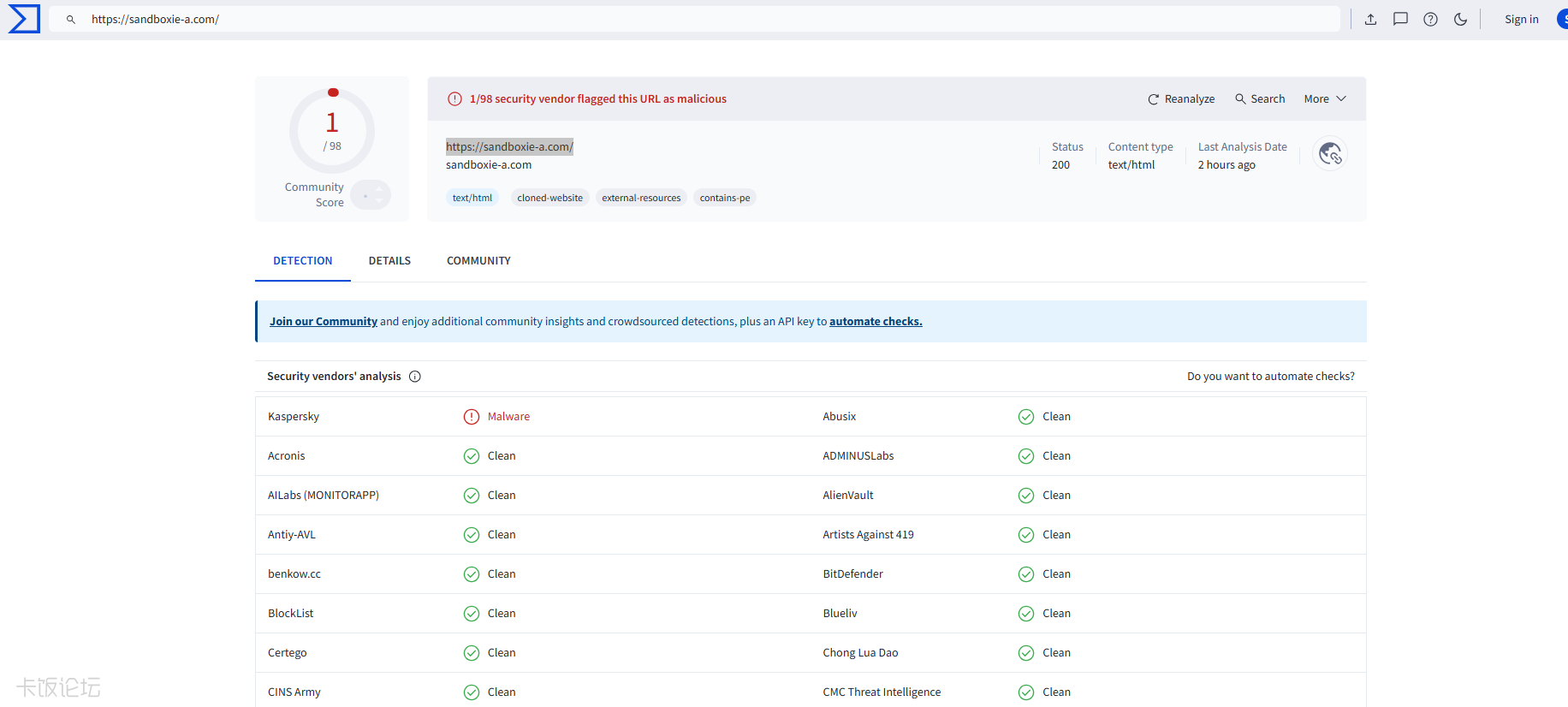Switch to the DETAILS tab
1568x707 pixels.
tap(389, 261)
